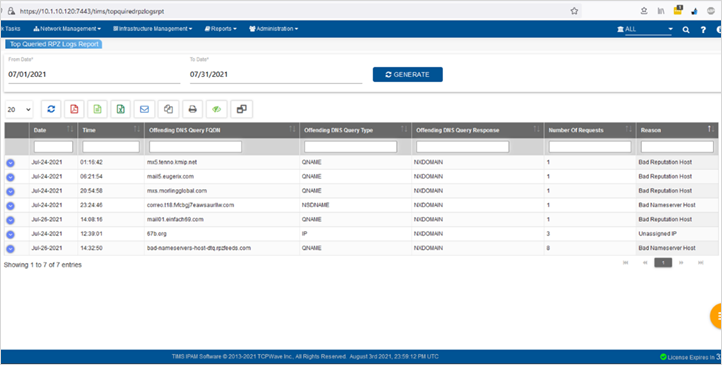Expand row for mx5.tenno.kmip.net

[10, 163]
